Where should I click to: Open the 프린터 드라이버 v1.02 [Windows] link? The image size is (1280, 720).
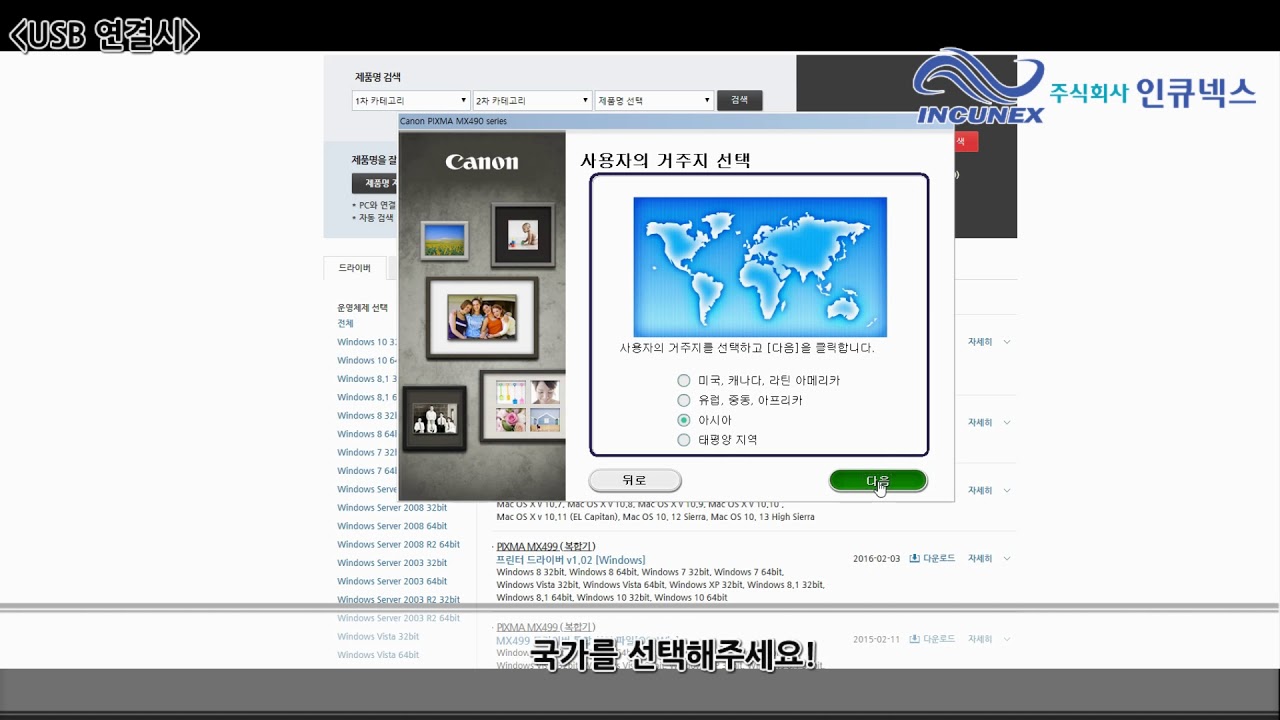point(571,560)
